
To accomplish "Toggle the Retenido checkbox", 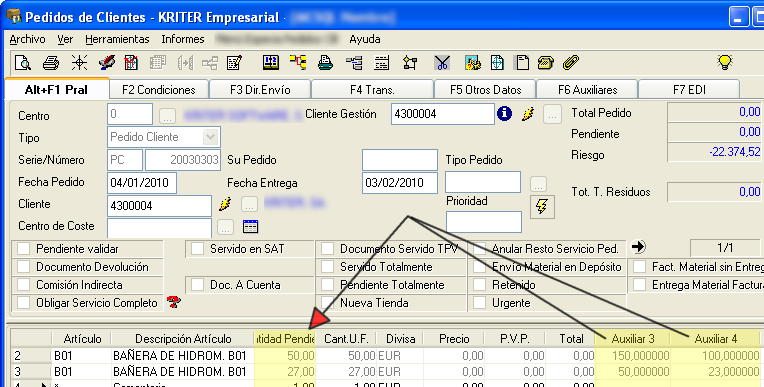I will (x=479, y=285).
